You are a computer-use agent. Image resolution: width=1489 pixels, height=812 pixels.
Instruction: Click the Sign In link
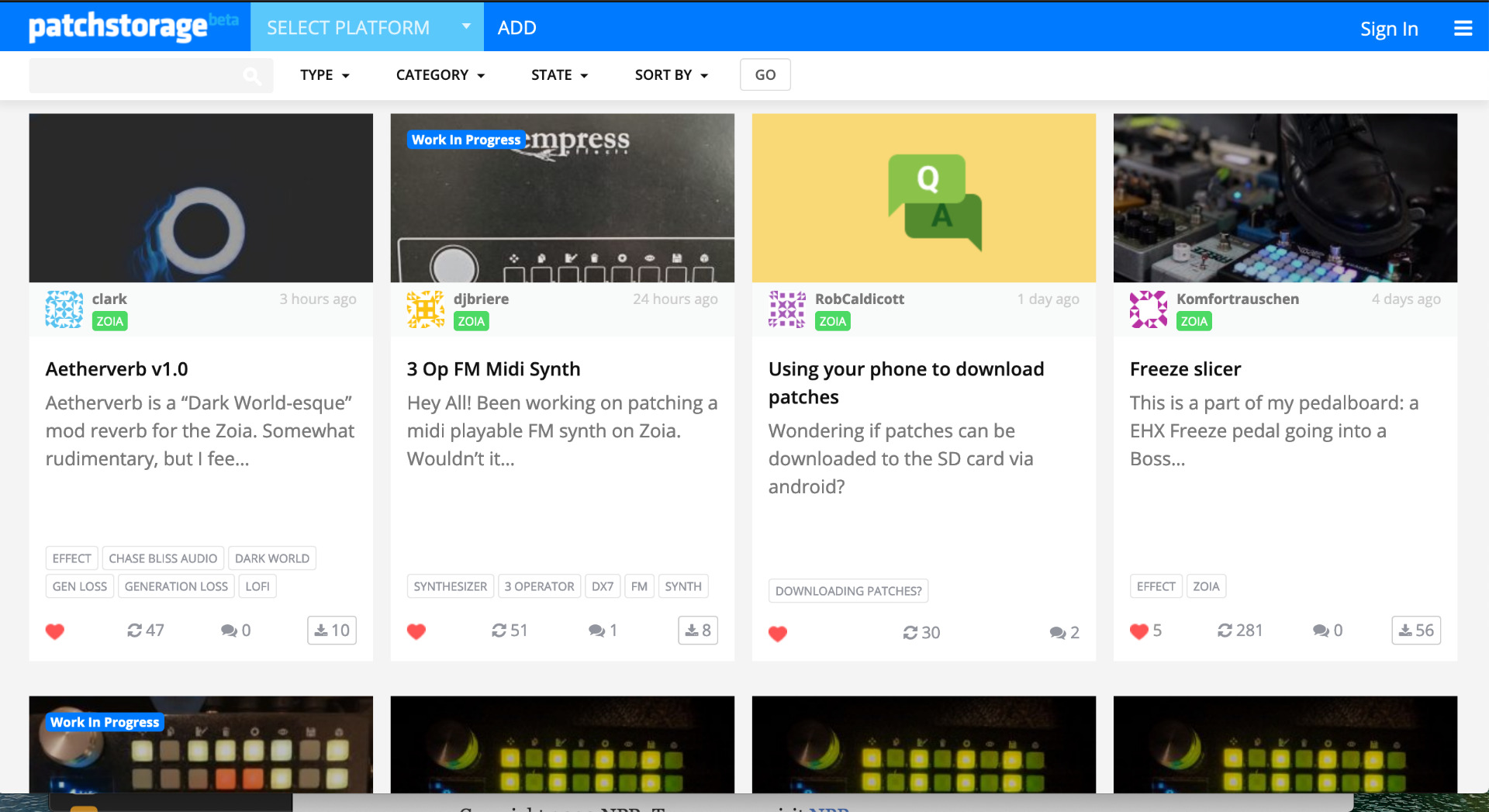(1388, 29)
